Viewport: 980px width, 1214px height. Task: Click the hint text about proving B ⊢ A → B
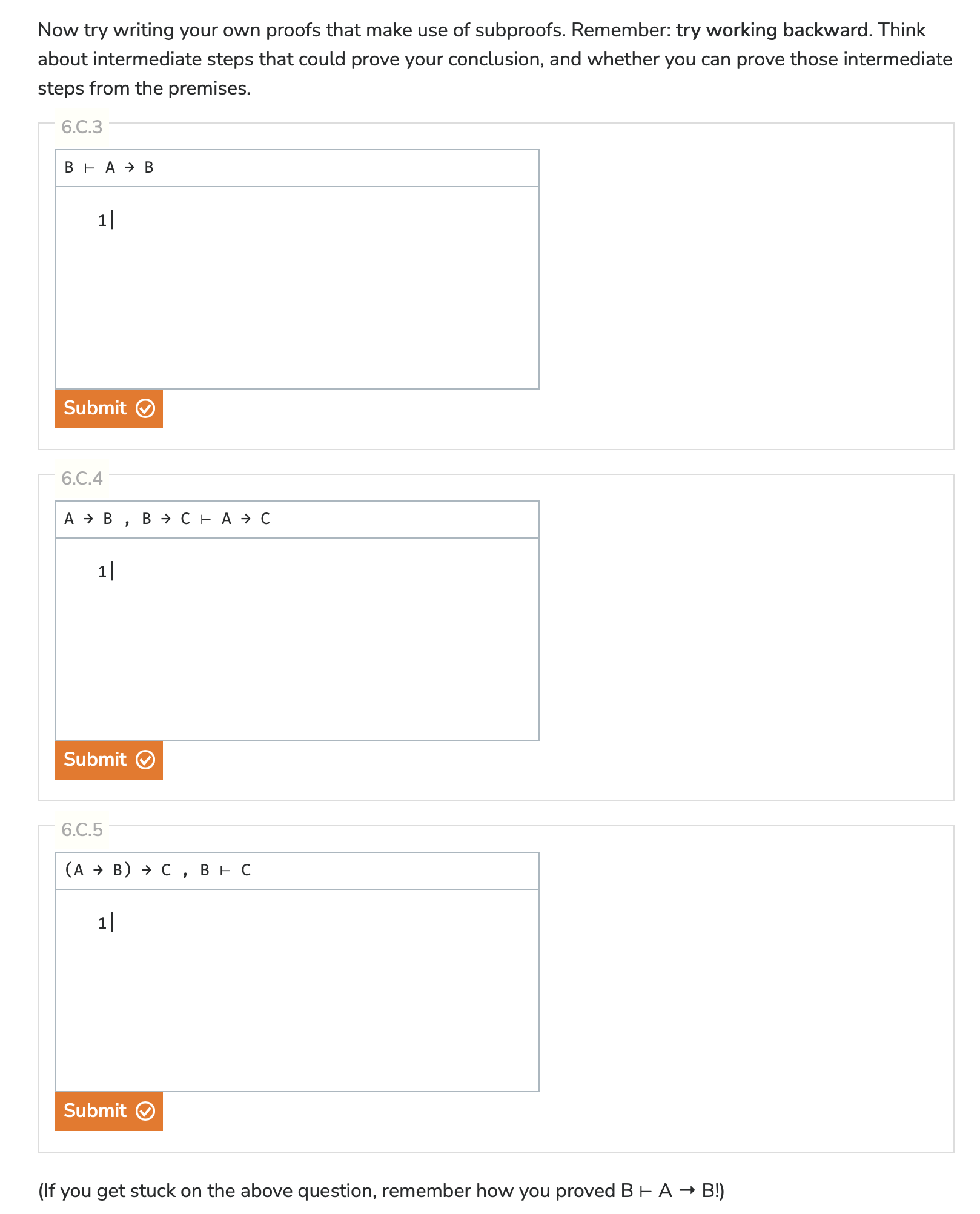tap(382, 1190)
